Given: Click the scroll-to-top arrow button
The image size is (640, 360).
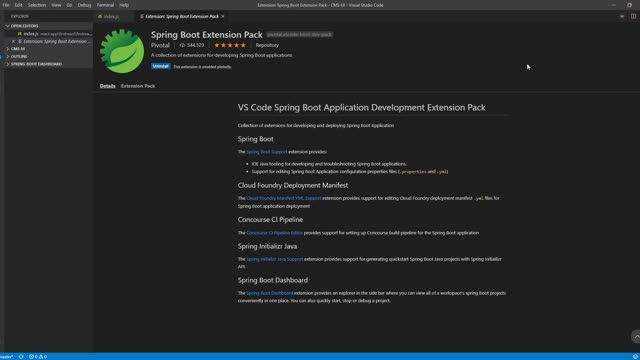Looking at the screenshot, I should click(x=636, y=336).
